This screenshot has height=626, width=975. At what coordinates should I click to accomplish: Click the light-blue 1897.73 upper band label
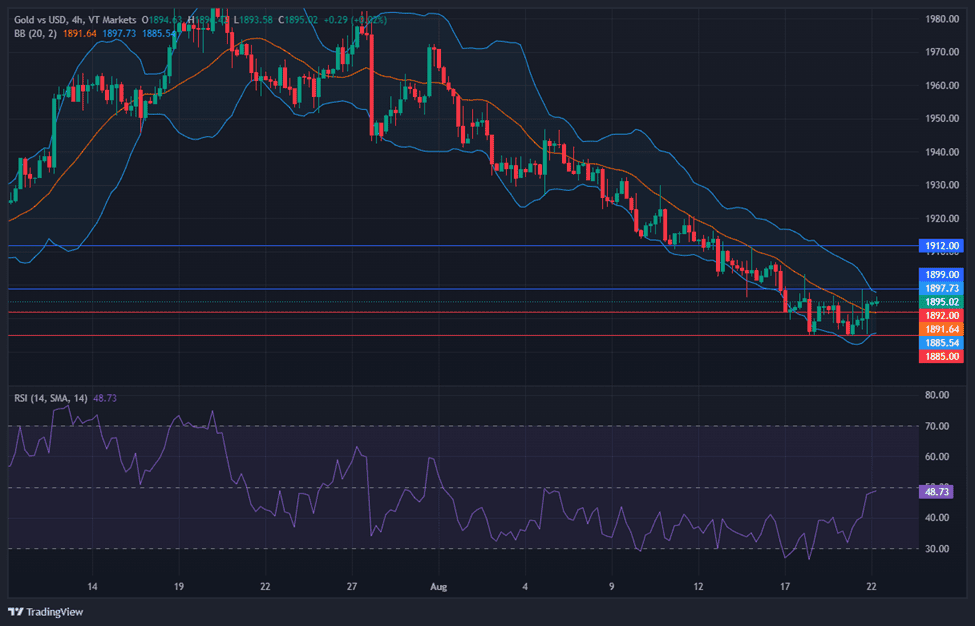click(x=941, y=288)
